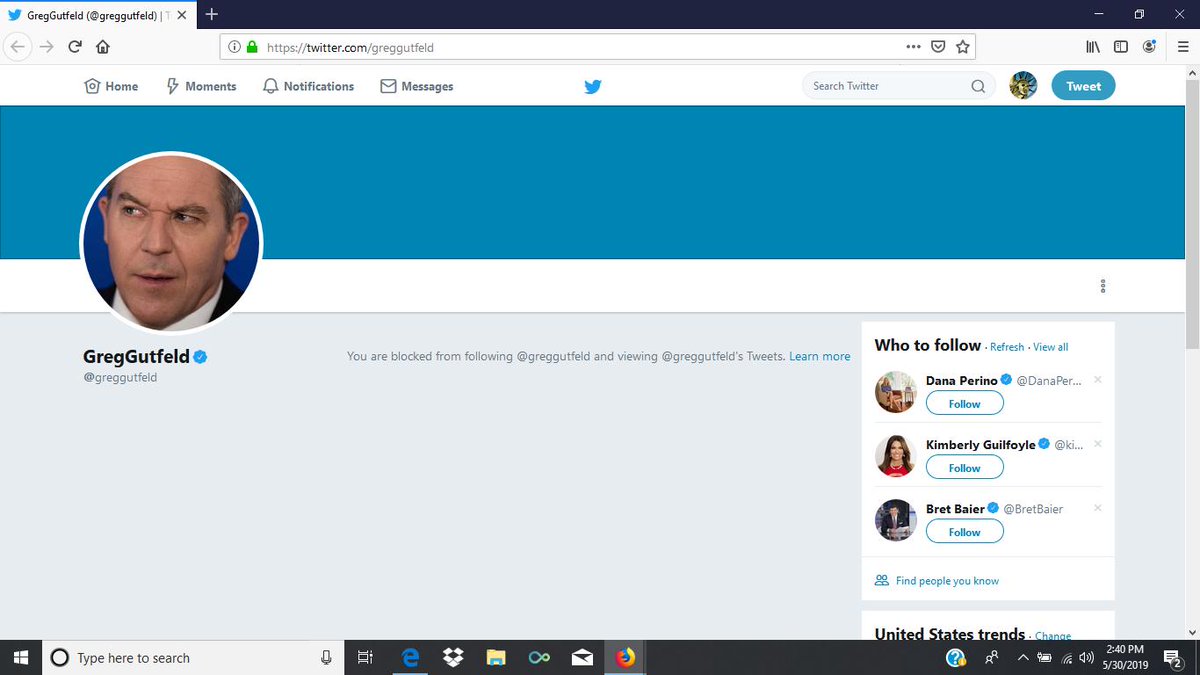Dismiss the Dana Perino suggestion
This screenshot has height=675, width=1200.
pos(1097,380)
